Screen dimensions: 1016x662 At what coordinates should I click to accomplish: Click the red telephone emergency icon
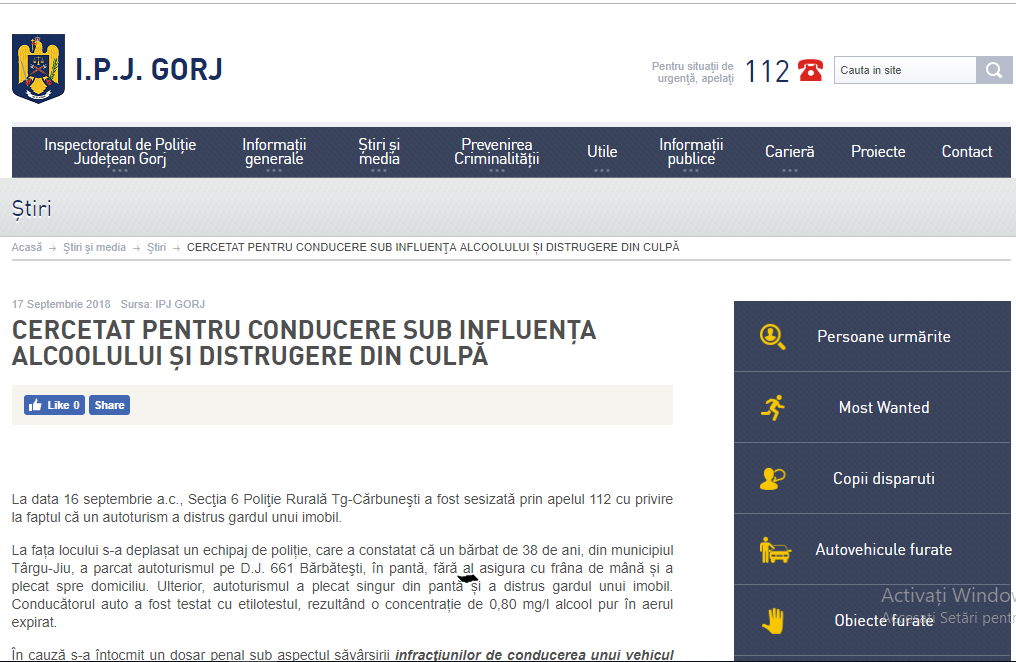[x=810, y=71]
